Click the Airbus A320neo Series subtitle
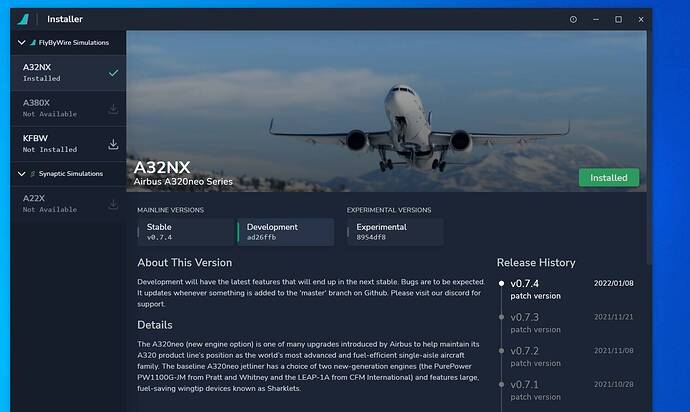The height and width of the screenshot is (412, 690). pyautogui.click(x=183, y=181)
